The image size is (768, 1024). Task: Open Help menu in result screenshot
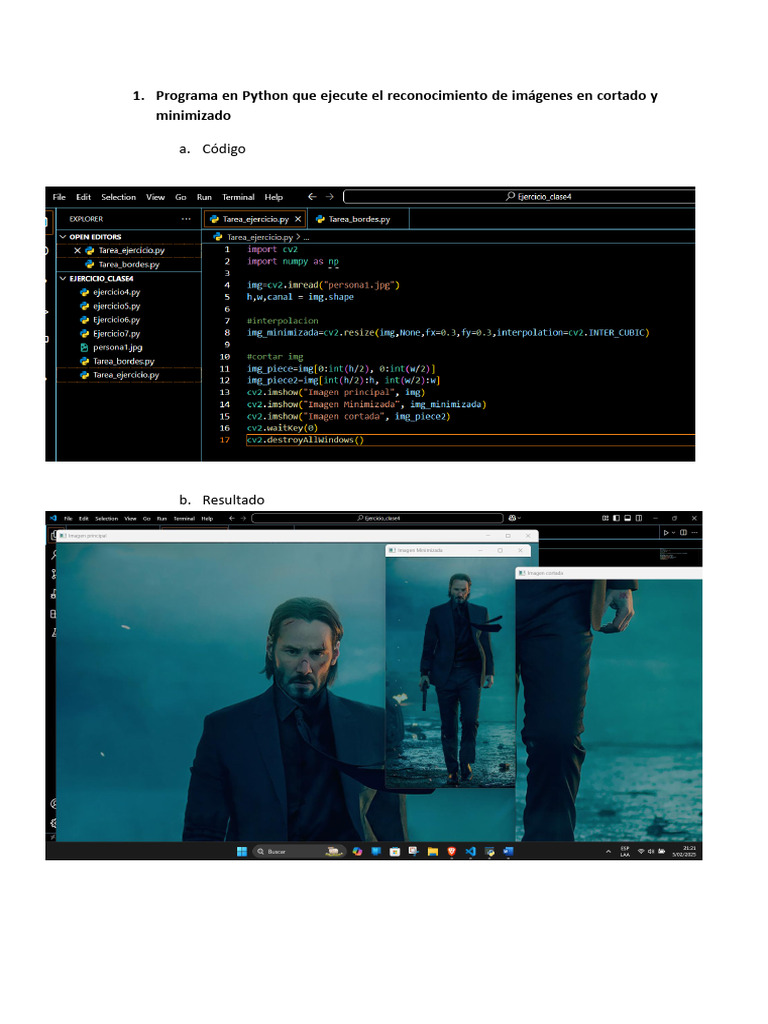207,519
